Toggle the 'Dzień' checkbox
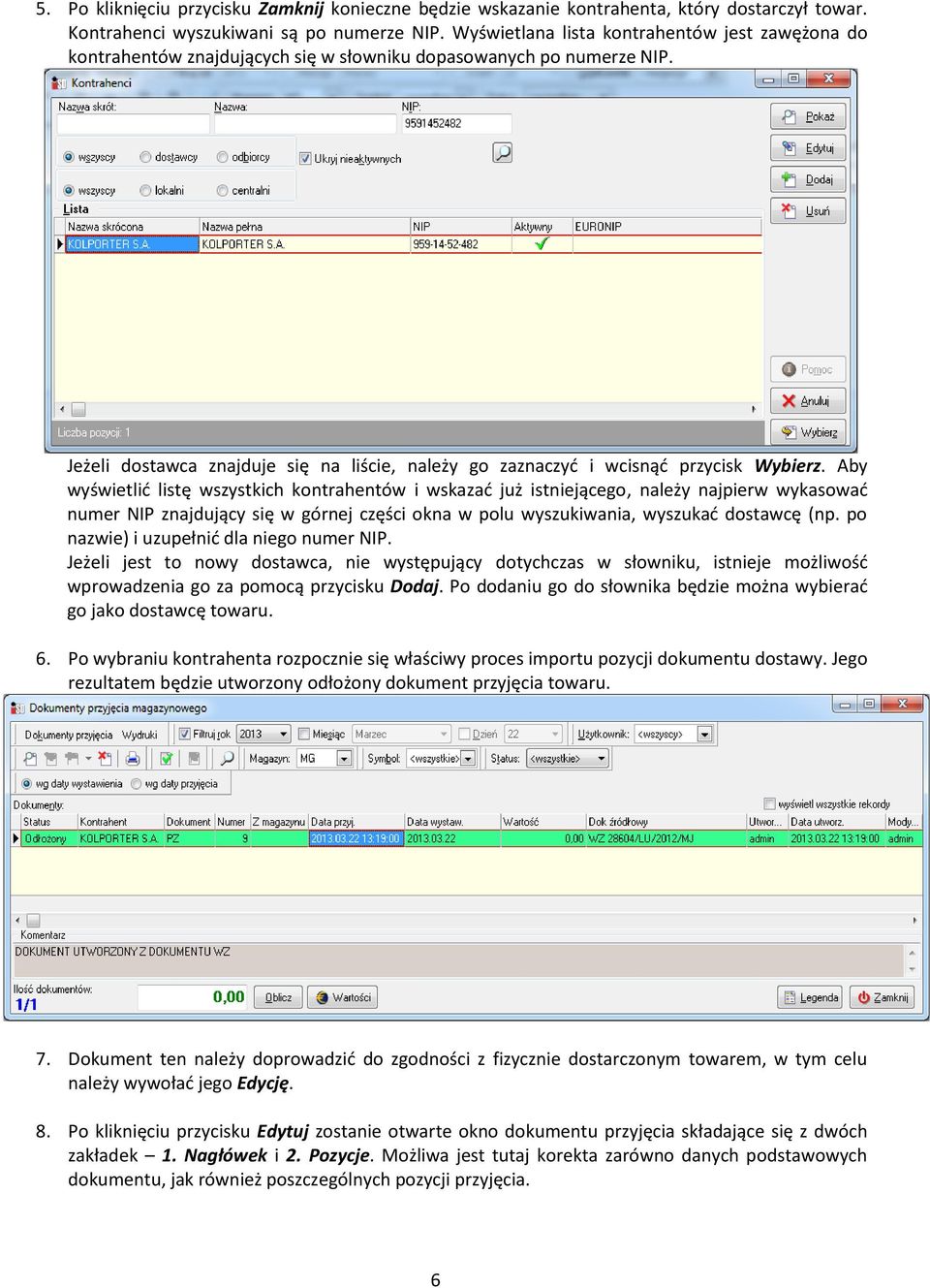Screen dimensions: 930x1288 point(464,734)
